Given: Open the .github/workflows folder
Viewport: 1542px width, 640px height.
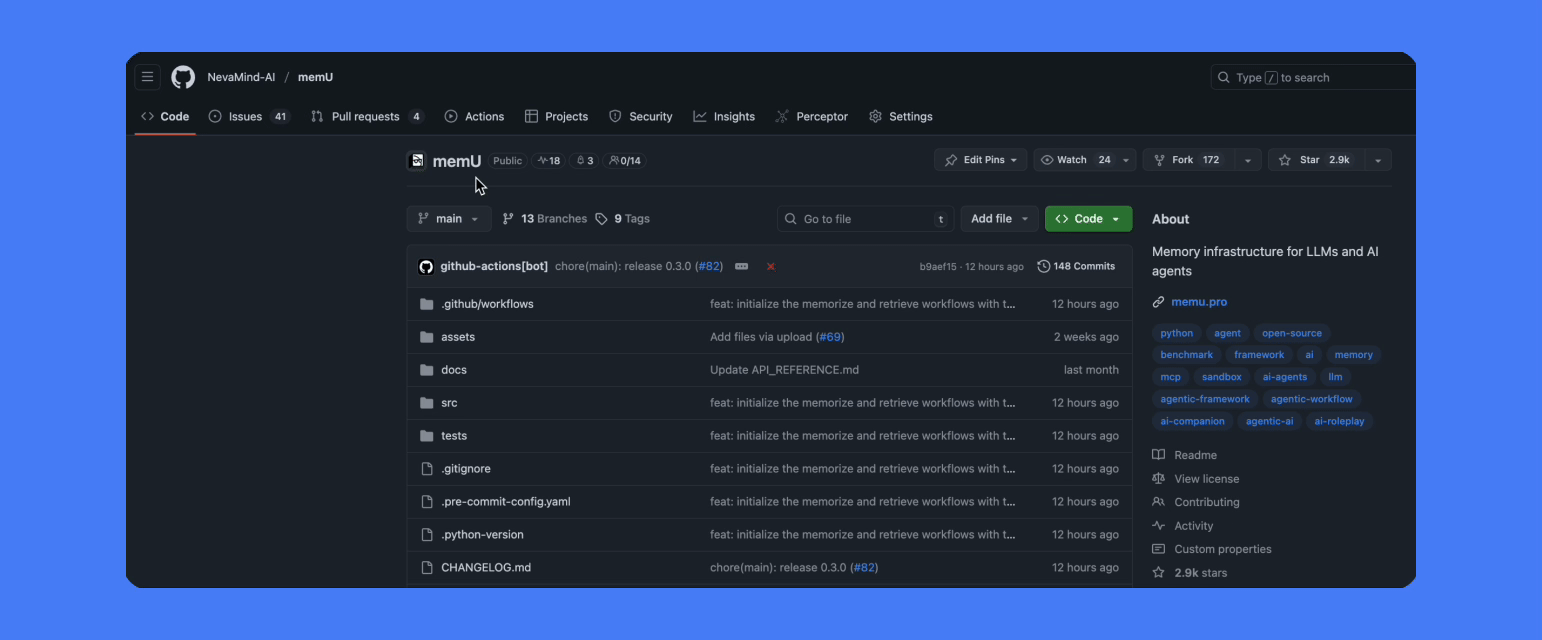Looking at the screenshot, I should [x=487, y=304].
